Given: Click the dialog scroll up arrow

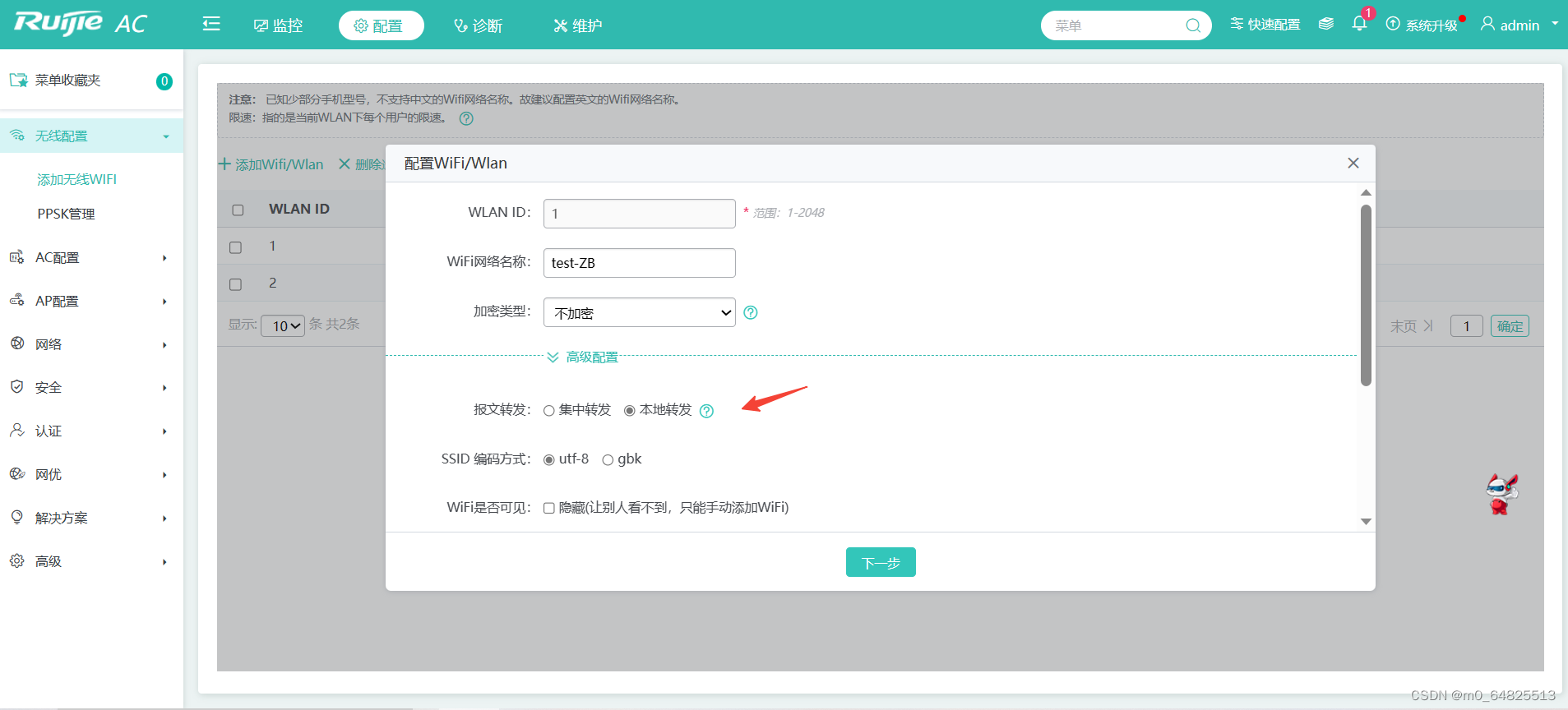Looking at the screenshot, I should coord(1366,192).
